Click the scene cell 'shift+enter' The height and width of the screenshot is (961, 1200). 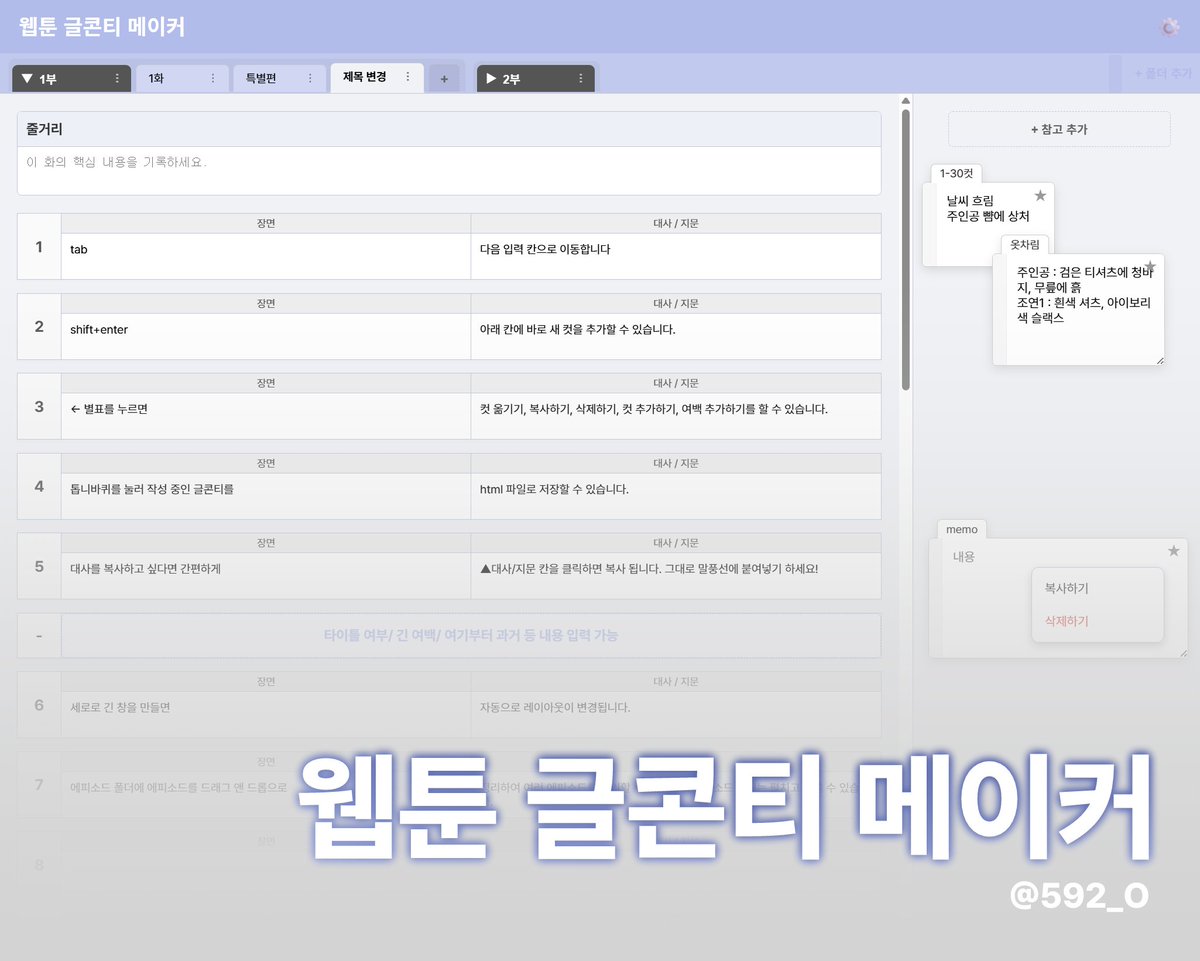[266, 336]
